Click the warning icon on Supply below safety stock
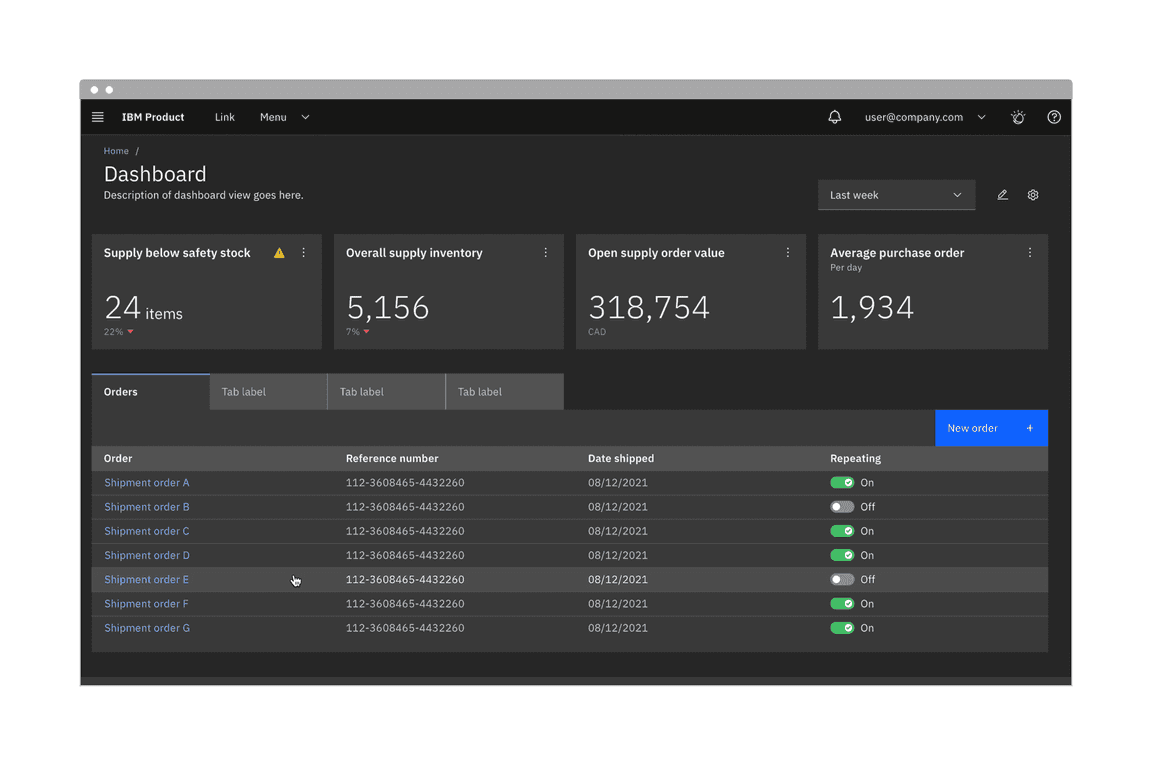Viewport: 1152px width, 767px height. [279, 253]
